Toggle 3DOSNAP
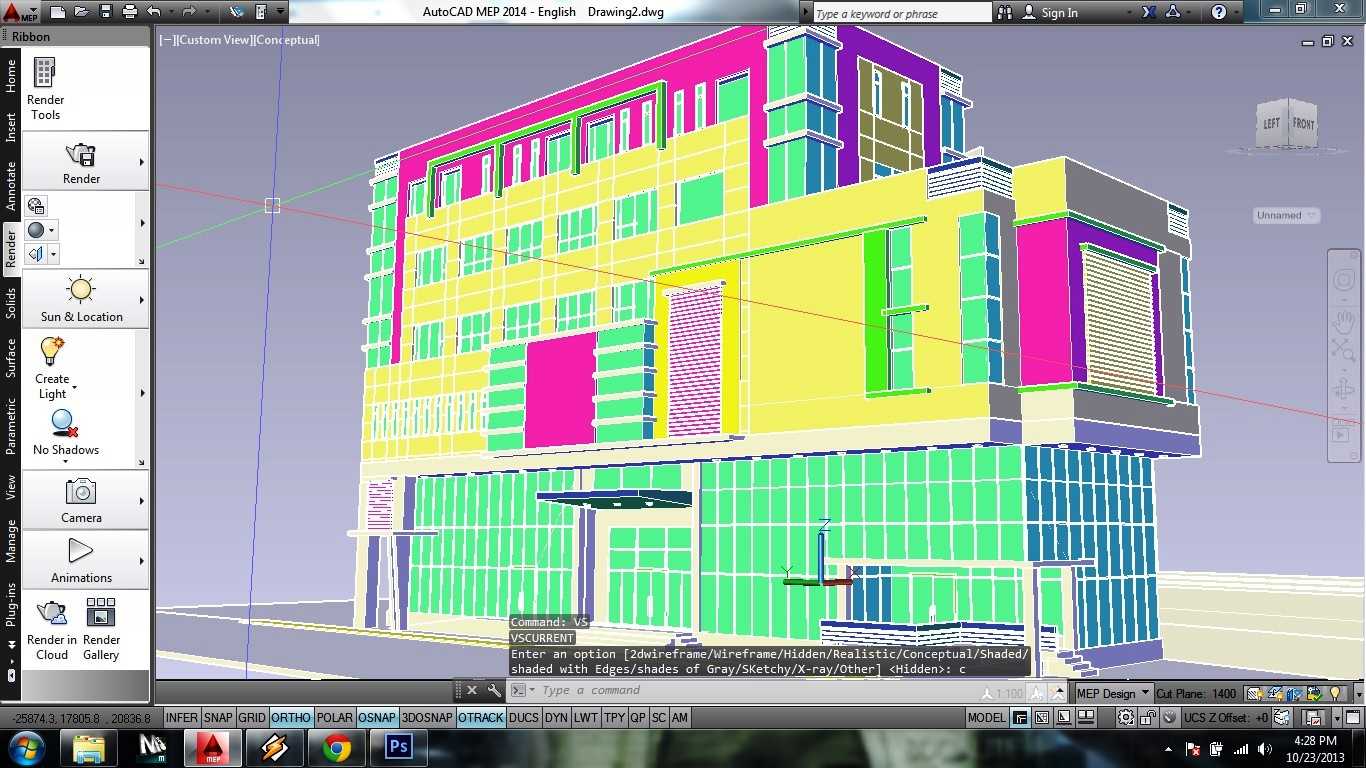 click(427, 718)
